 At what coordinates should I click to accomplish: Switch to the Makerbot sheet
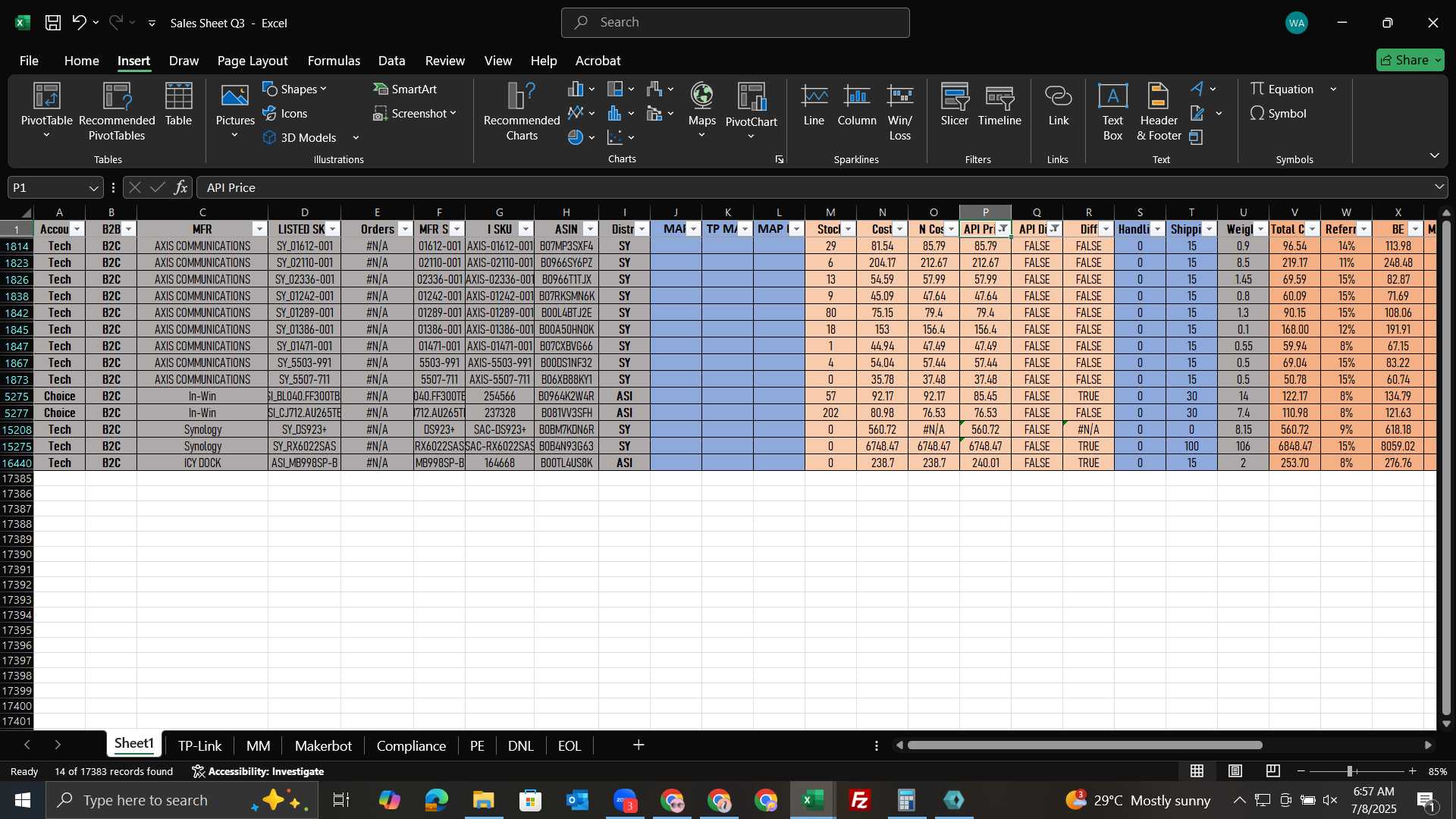[x=323, y=745]
